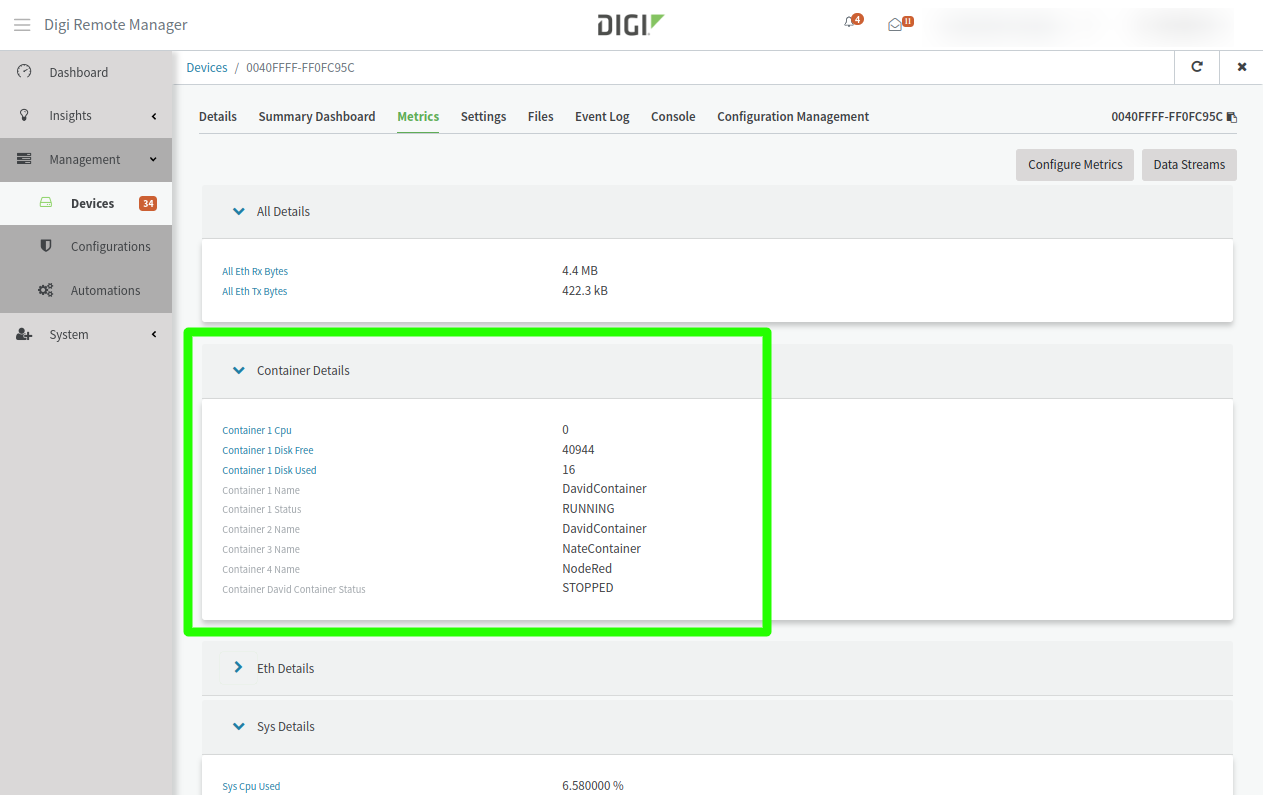1263x795 pixels.
Task: Click the Data Streams button
Action: 1189,165
